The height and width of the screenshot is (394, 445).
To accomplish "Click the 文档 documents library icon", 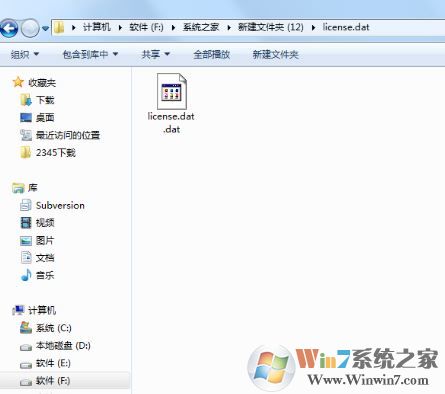I will (26, 258).
